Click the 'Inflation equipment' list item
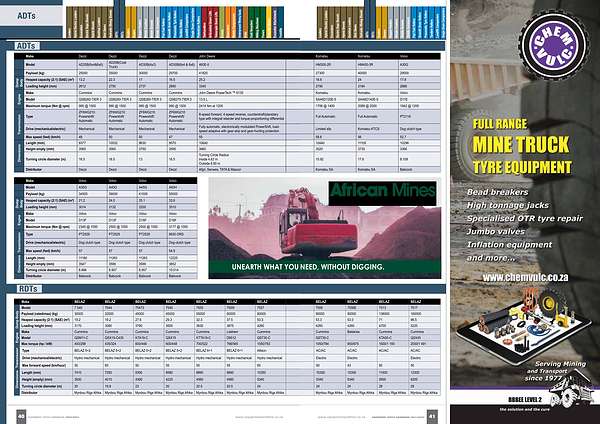 coord(509,245)
